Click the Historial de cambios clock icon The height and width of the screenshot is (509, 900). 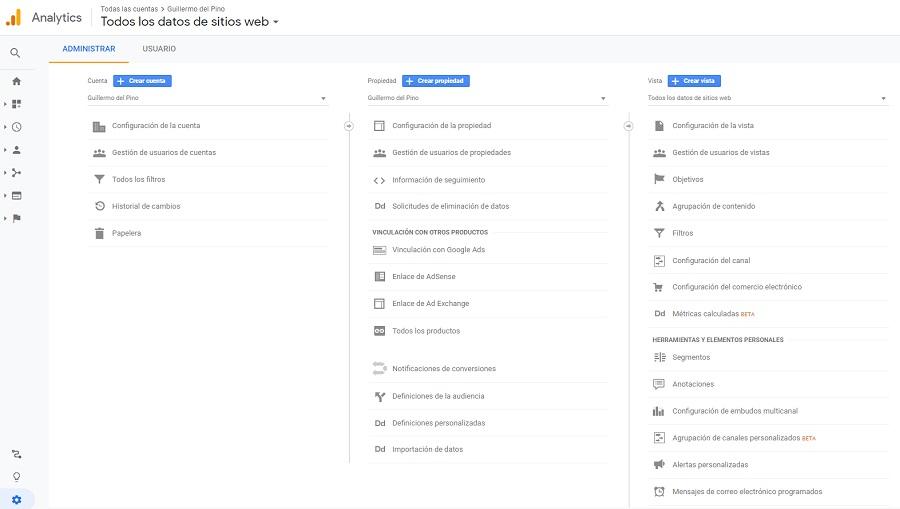pos(100,206)
